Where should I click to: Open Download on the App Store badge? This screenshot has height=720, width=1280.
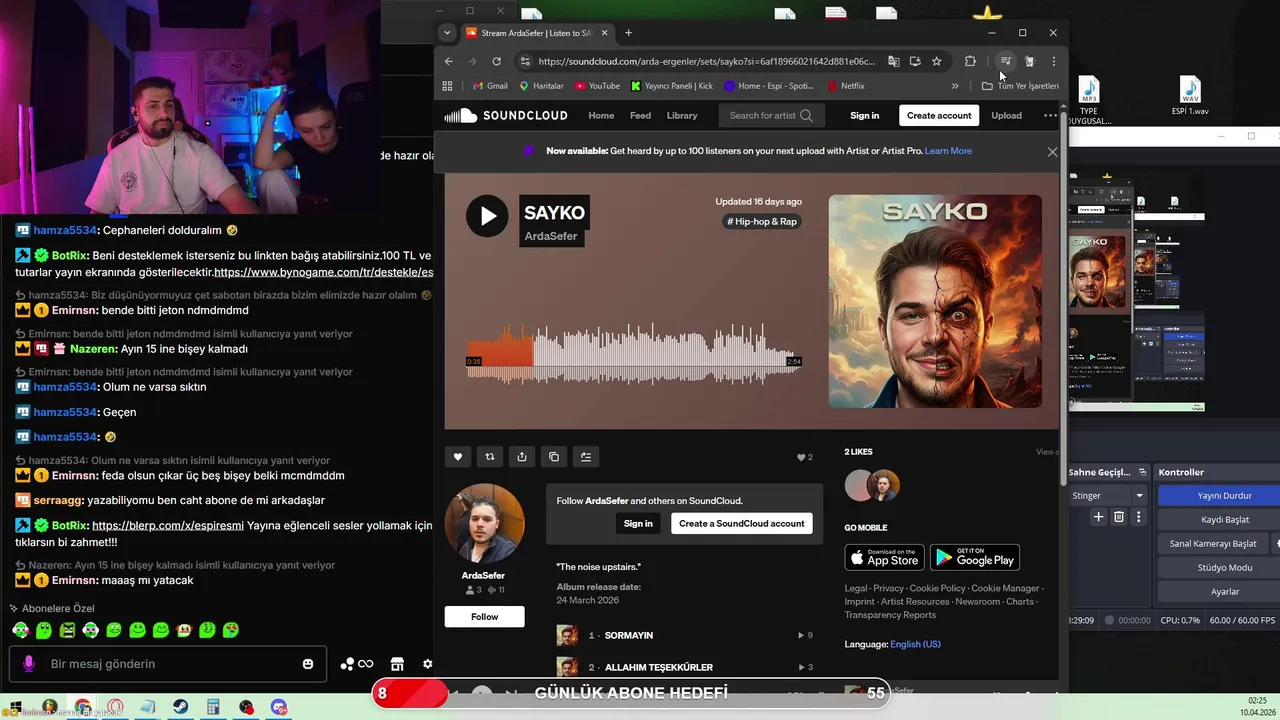(x=884, y=557)
